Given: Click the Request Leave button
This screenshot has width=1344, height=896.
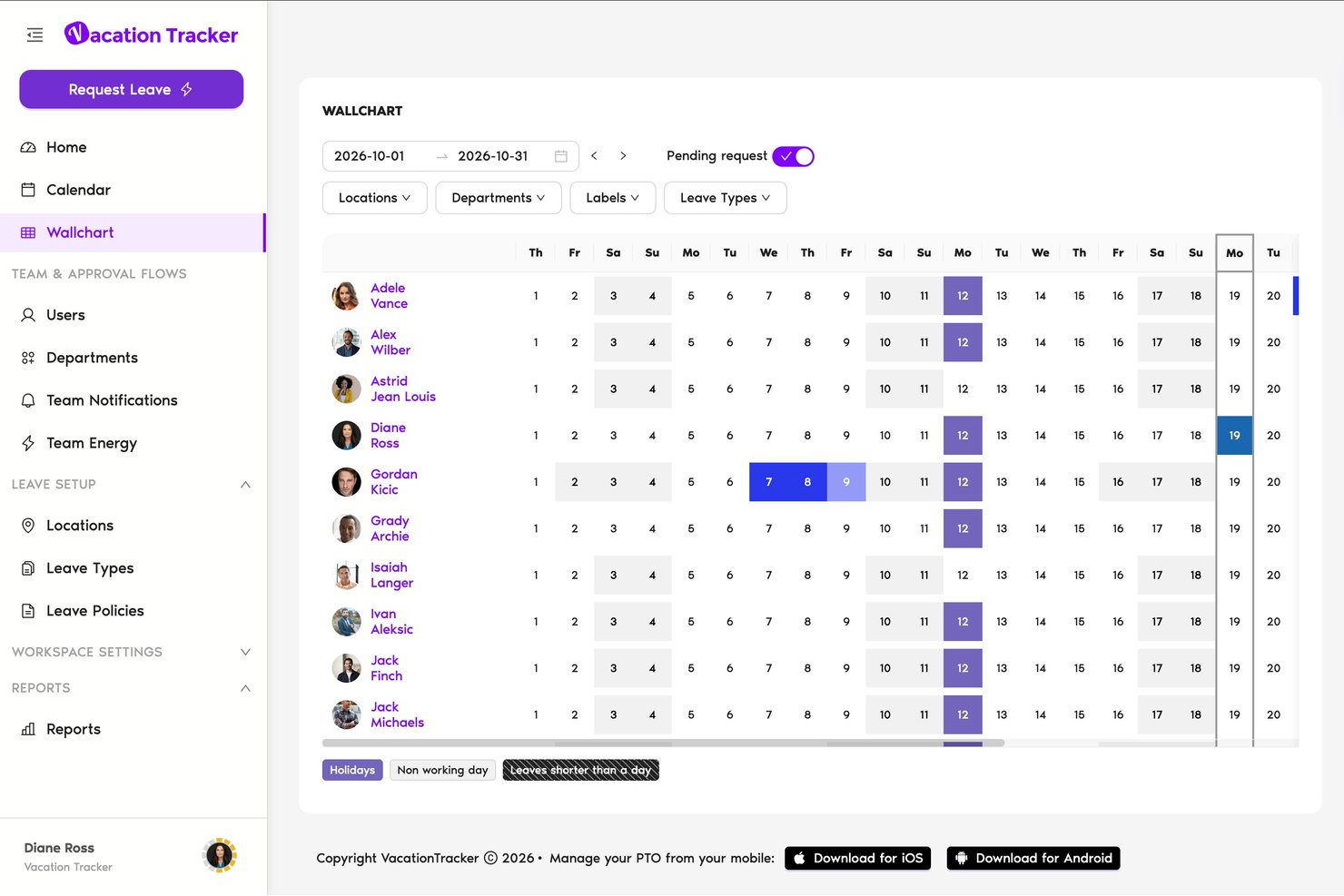Looking at the screenshot, I should 132,89.
